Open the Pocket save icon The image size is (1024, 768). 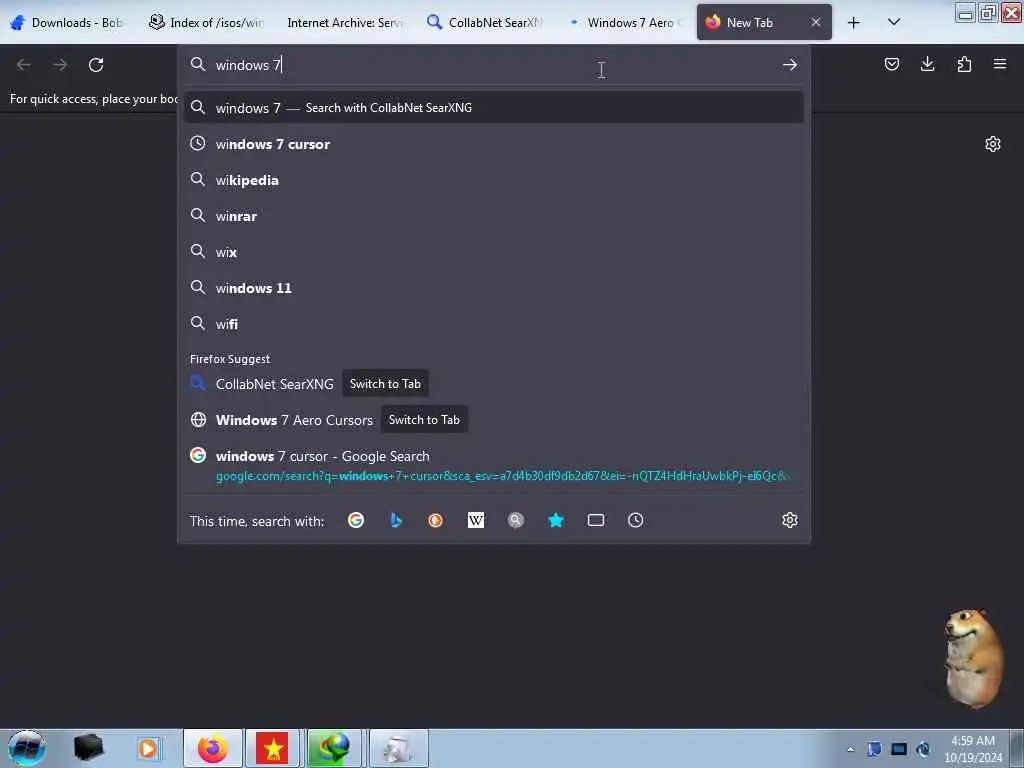(892, 65)
